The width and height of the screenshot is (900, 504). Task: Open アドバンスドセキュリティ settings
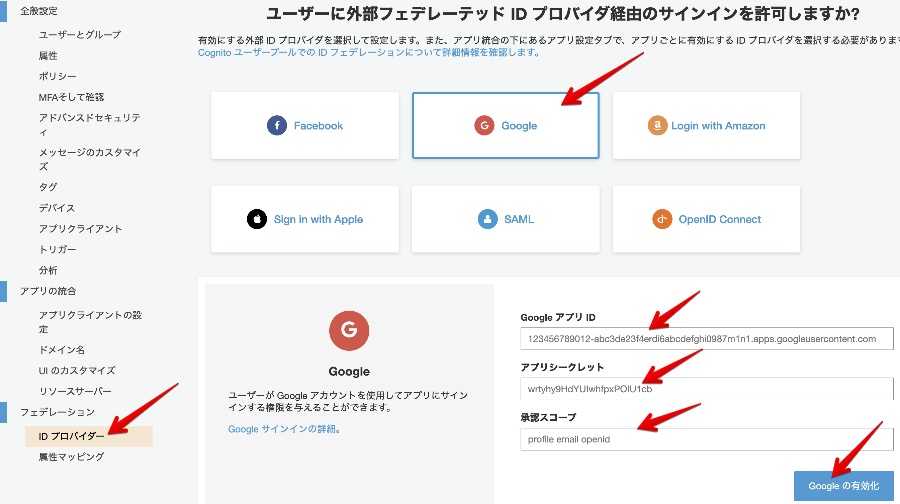90,125
